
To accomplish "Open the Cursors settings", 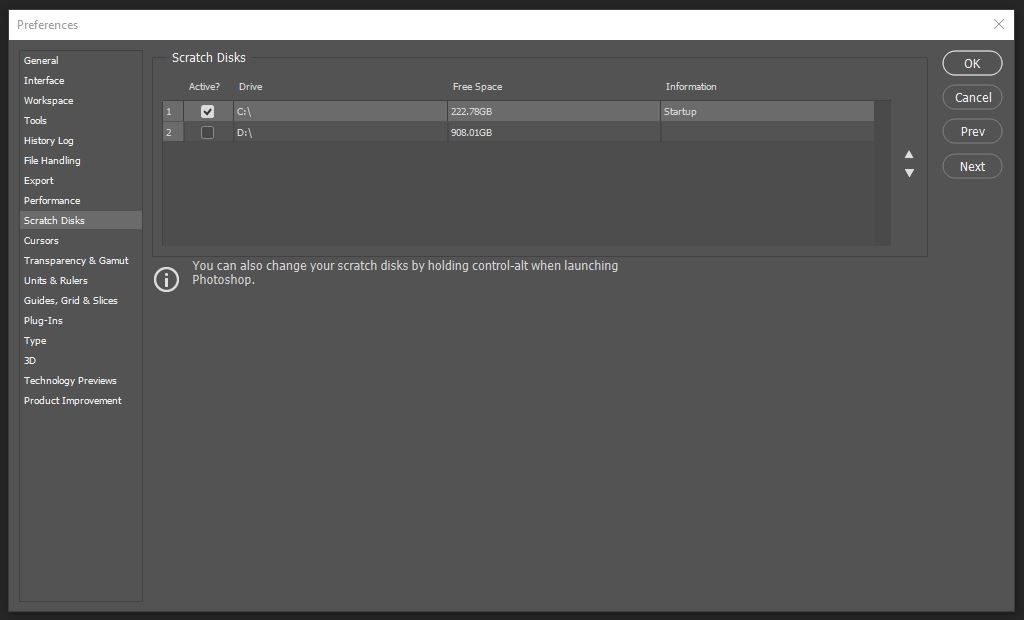I will [x=41, y=240].
